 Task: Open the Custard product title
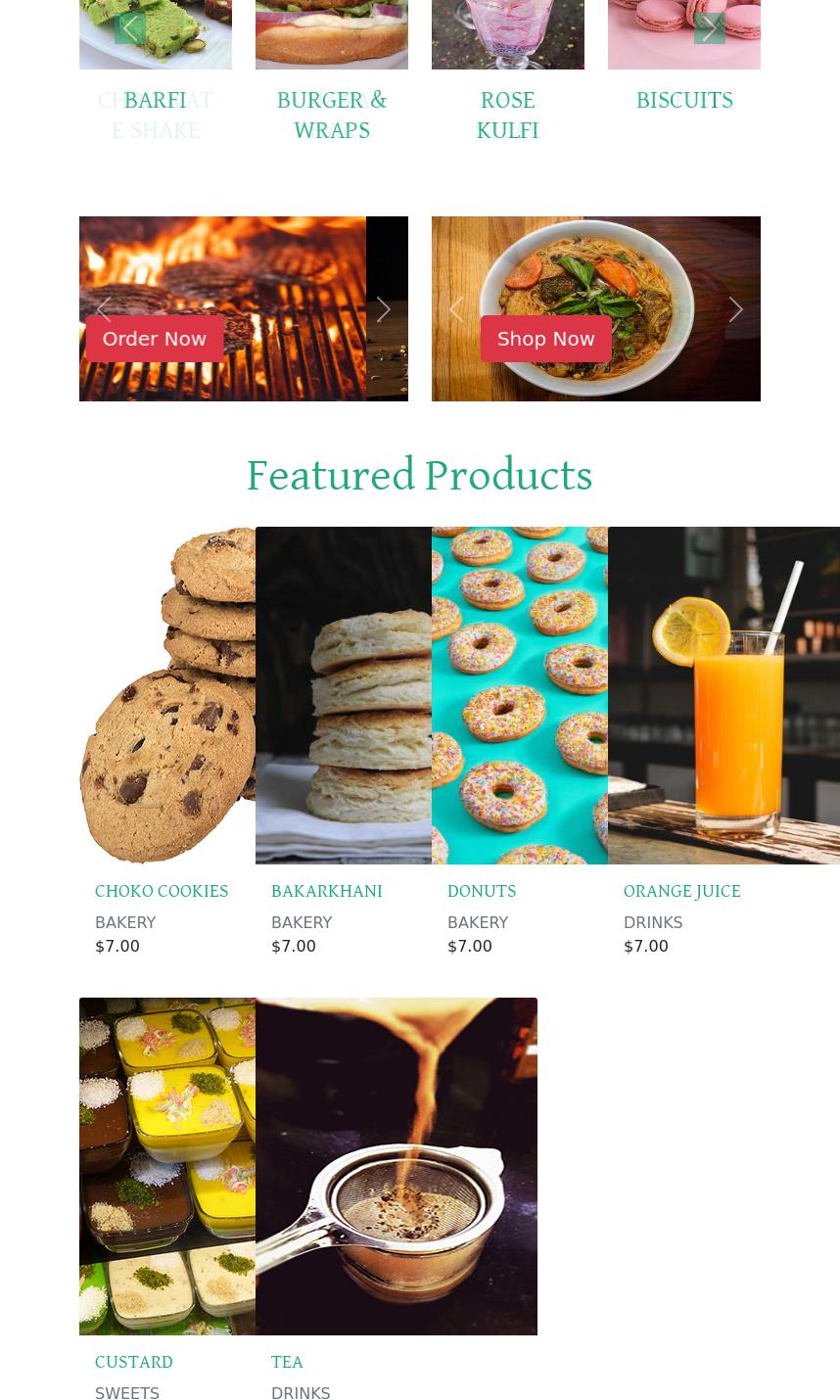(134, 1362)
